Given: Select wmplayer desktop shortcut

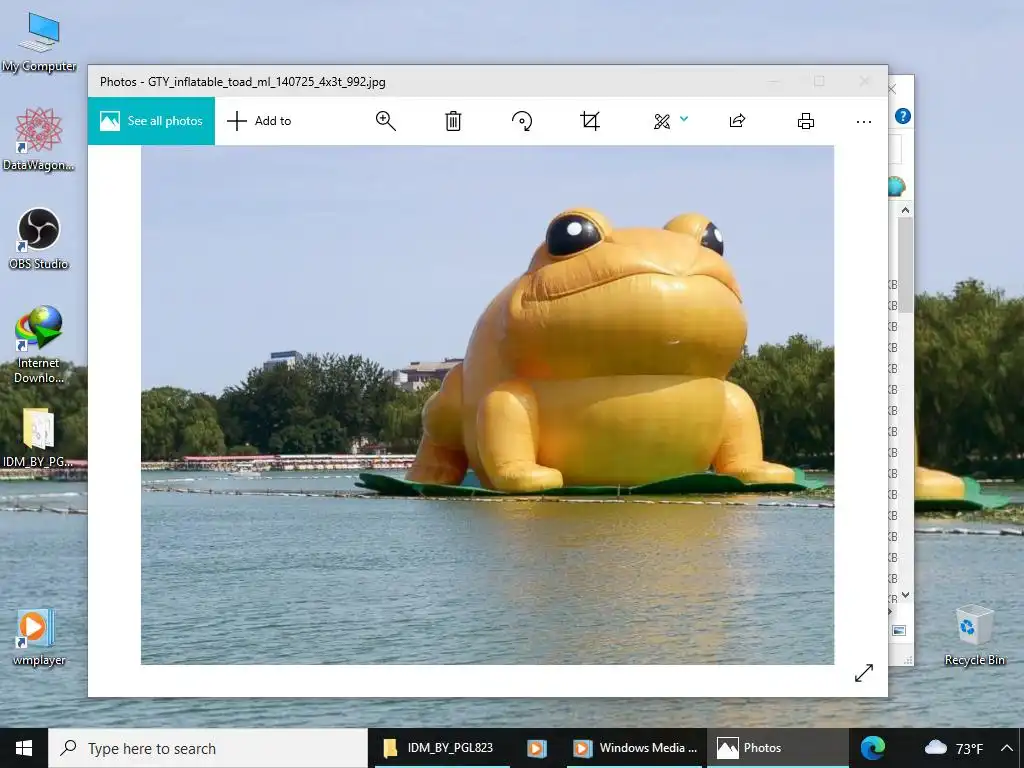Looking at the screenshot, I should click(39, 637).
